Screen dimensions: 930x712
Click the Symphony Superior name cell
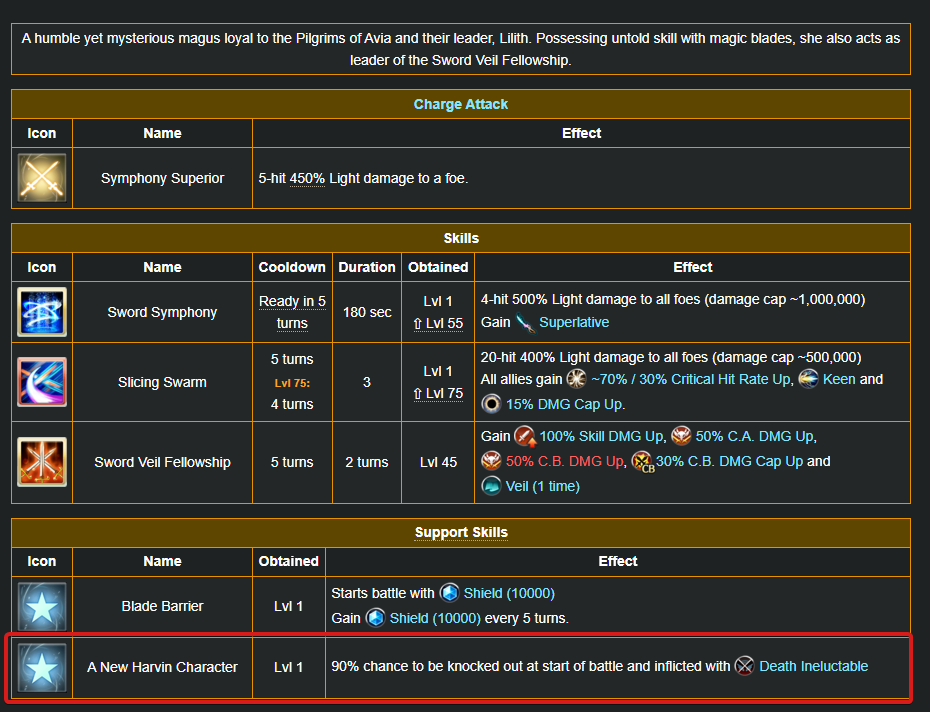[x=163, y=178]
